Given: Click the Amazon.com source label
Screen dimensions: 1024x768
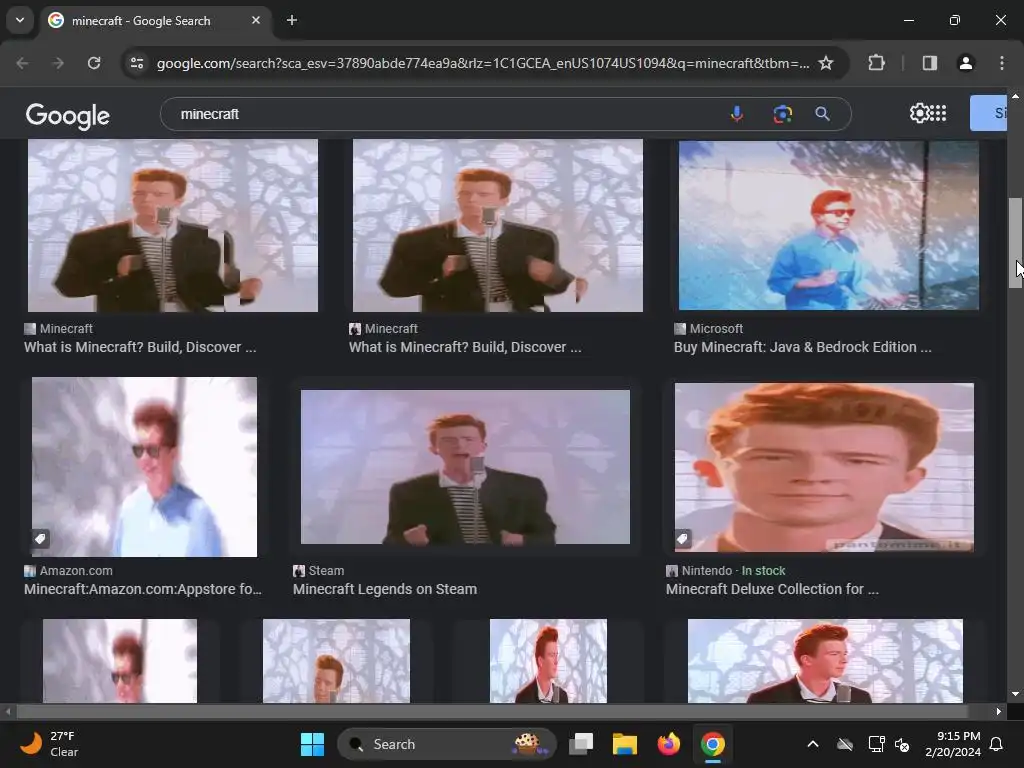Looking at the screenshot, I should tap(76, 571).
